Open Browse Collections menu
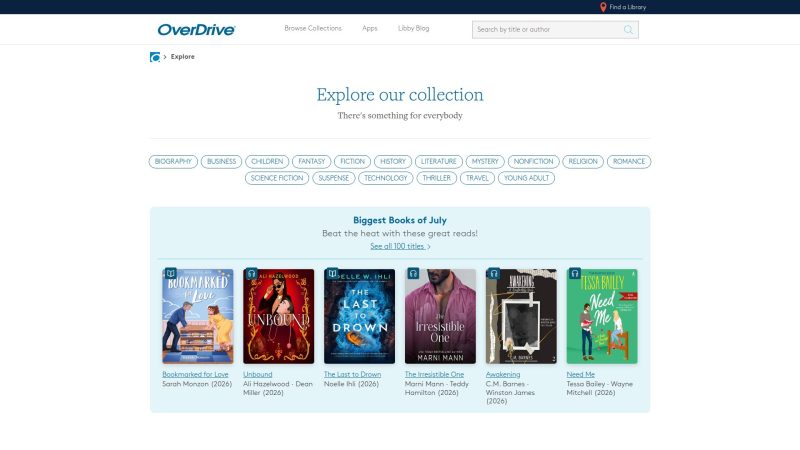The height and width of the screenshot is (450, 800). (313, 29)
